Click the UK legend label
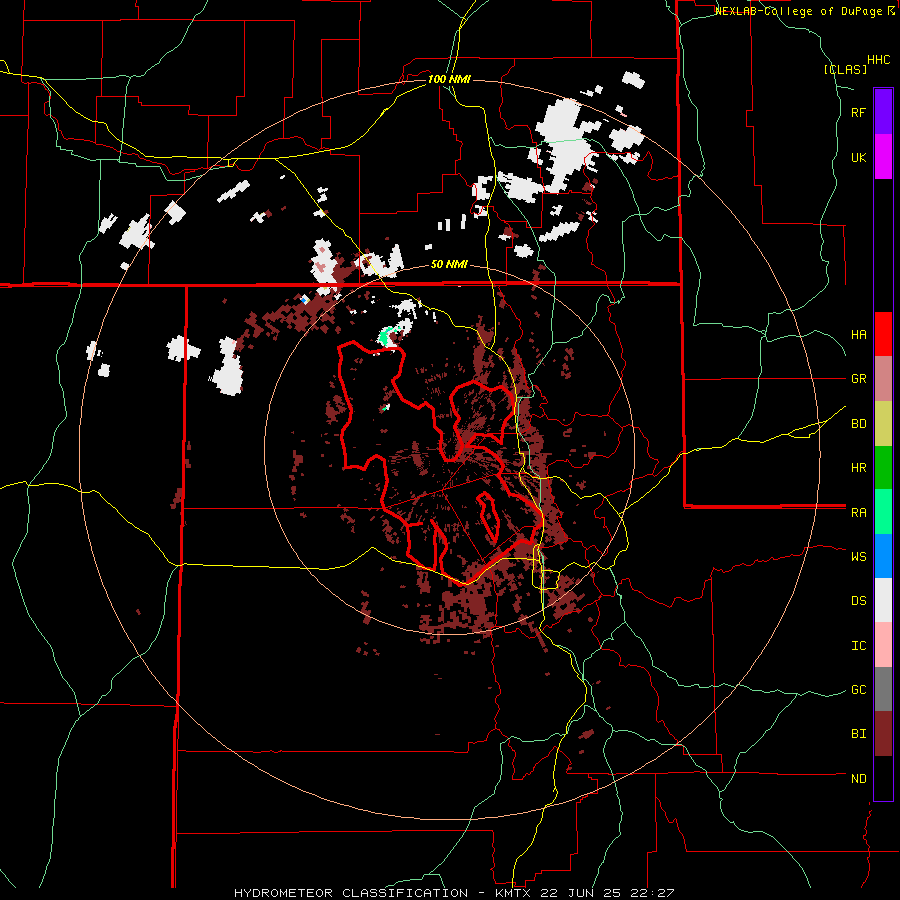This screenshot has width=900, height=900. coord(858,157)
